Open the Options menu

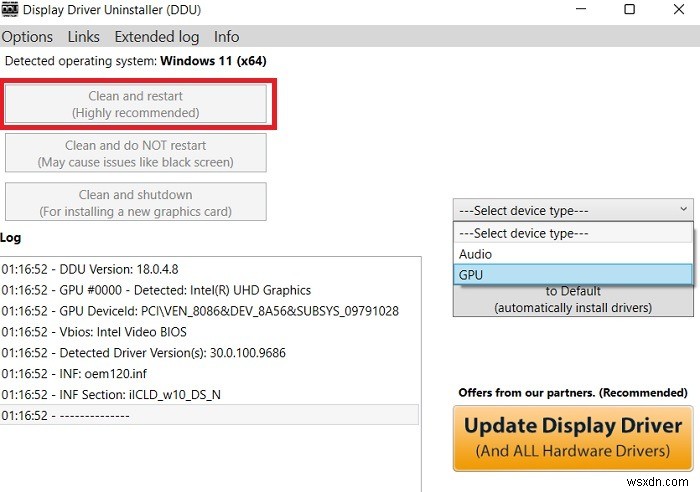tap(27, 37)
